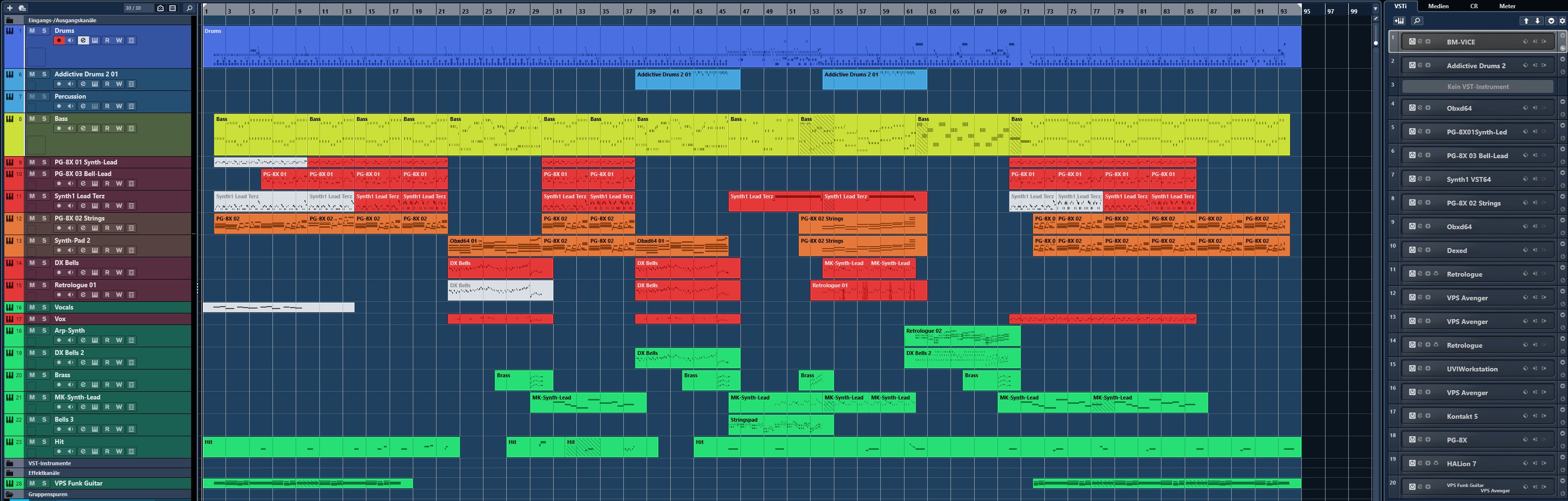This screenshot has height=501, width=1568.
Task: Select next instrument with rack down arrow
Action: [x=1538, y=21]
